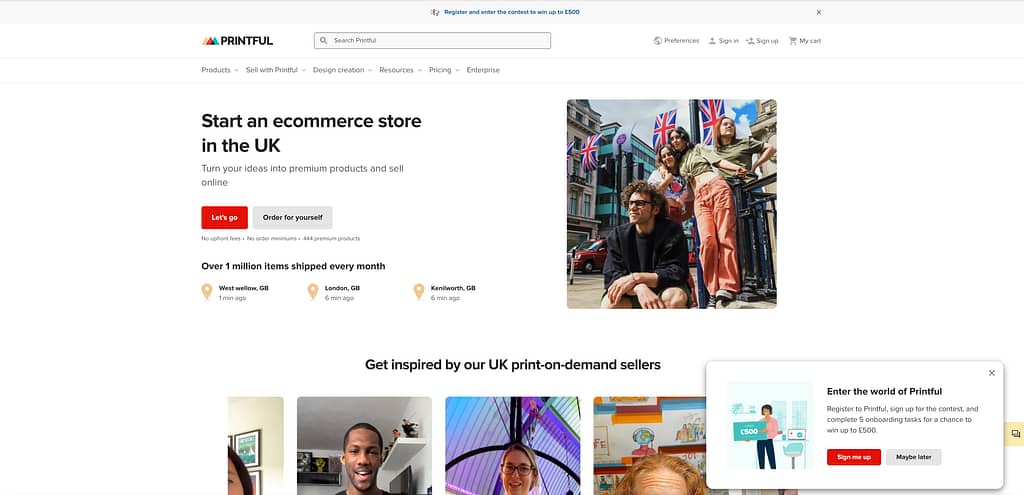Viewport: 1024px width, 495px height.
Task: Click the No order minimums text
Action: tap(272, 238)
